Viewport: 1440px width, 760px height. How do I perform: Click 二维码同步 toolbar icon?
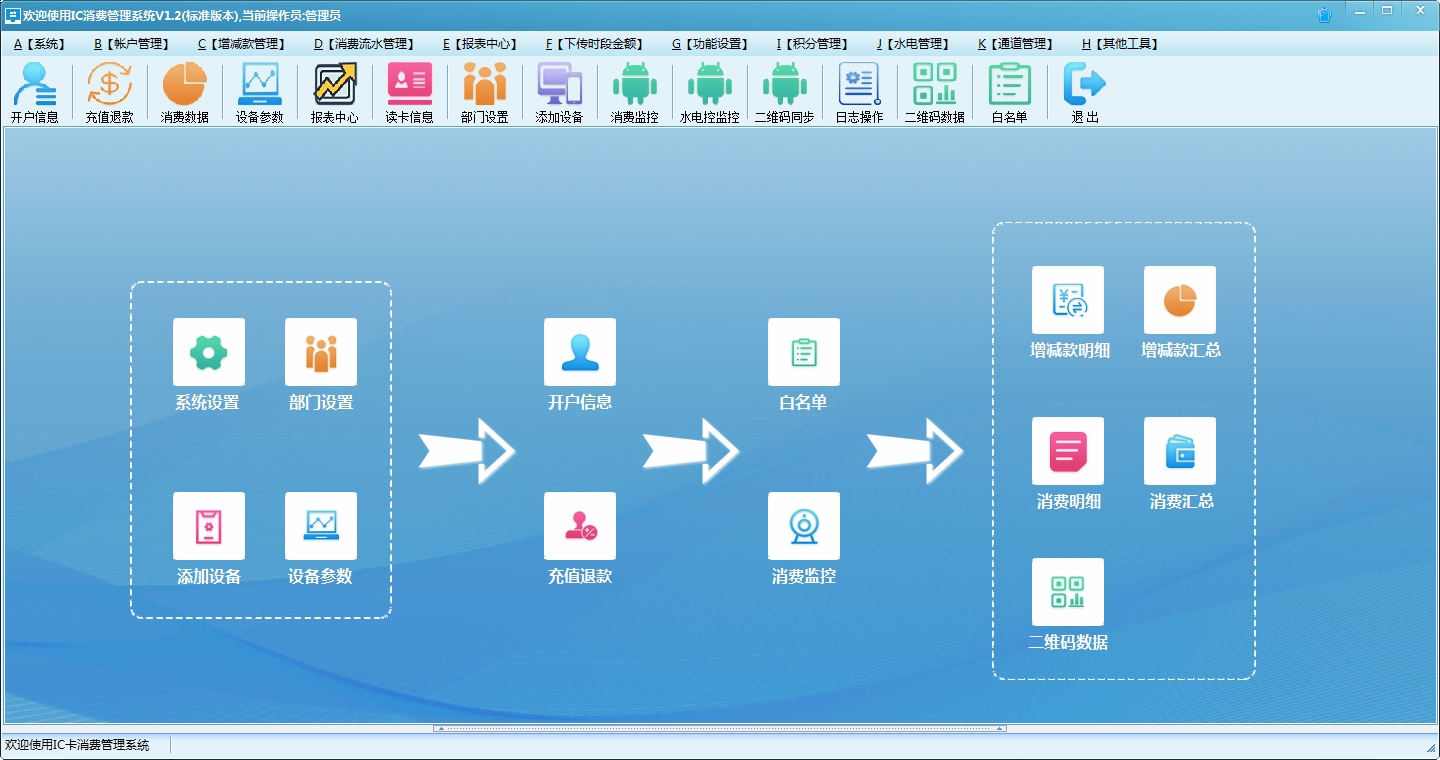[785, 92]
